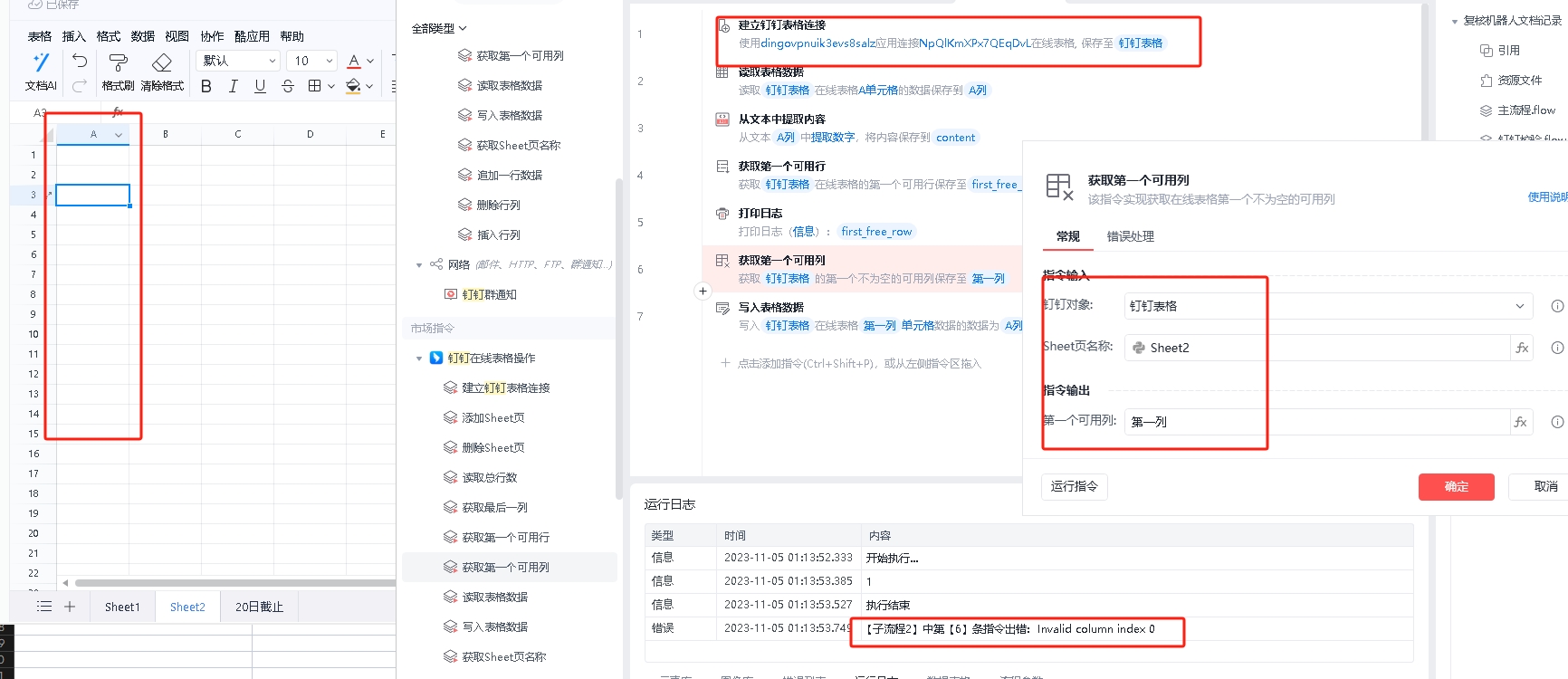The height and width of the screenshot is (679, 1568).
Task: Pick the font color A swatch
Action: tap(354, 62)
